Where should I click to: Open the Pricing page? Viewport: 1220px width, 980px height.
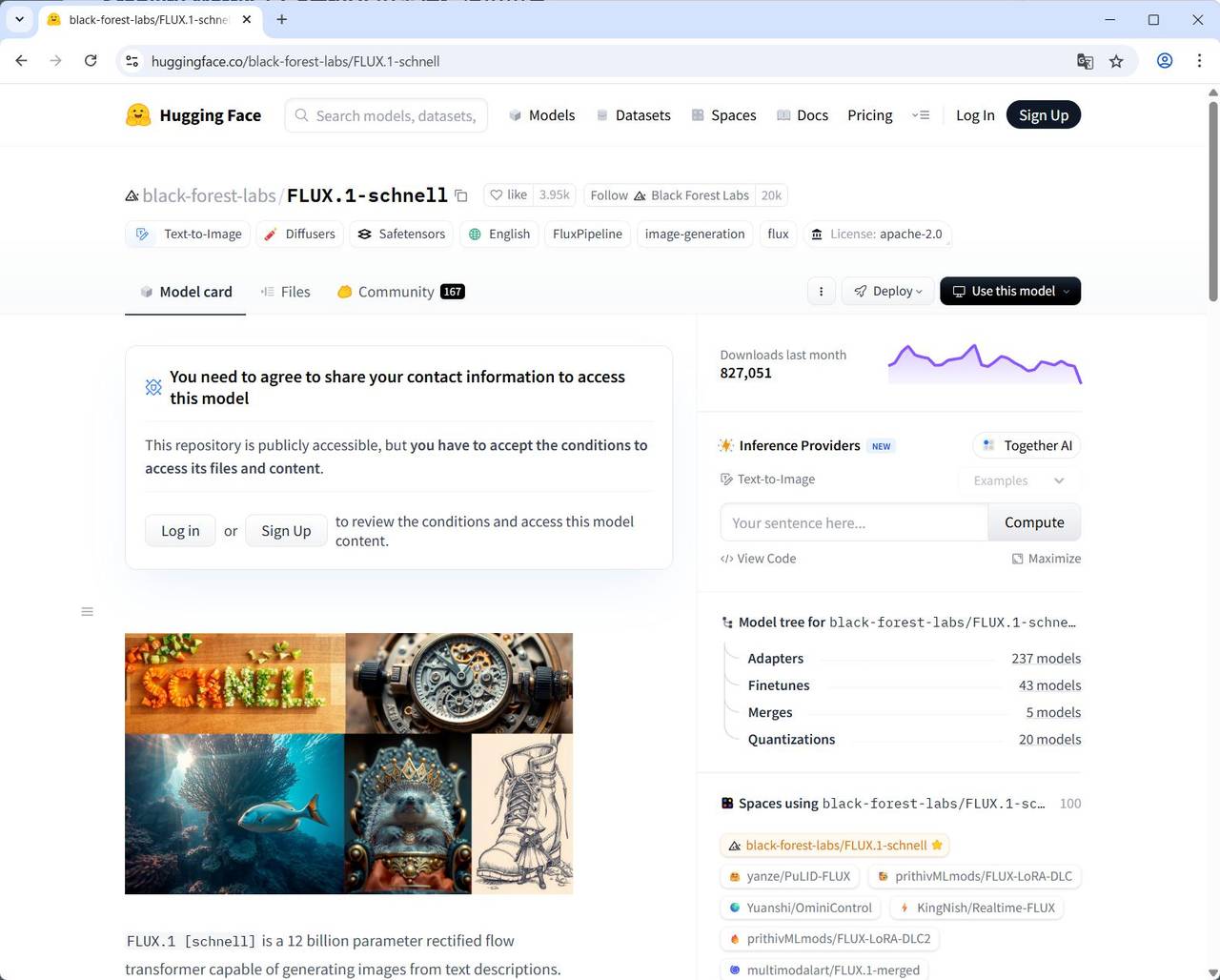point(870,115)
